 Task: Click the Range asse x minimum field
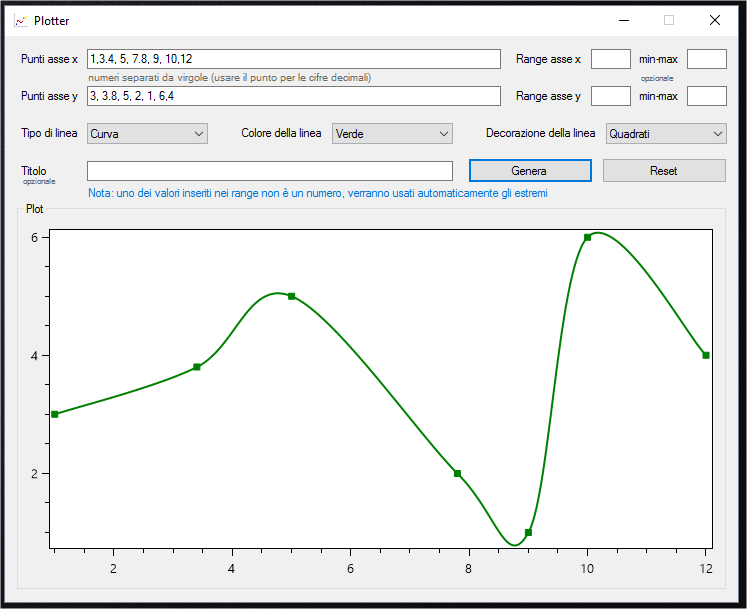tap(611, 59)
